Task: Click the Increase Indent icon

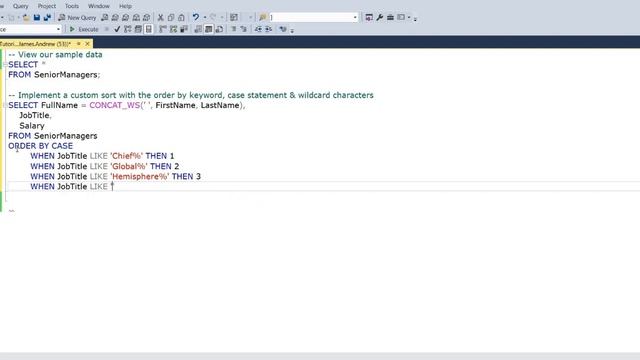Action: (269, 29)
